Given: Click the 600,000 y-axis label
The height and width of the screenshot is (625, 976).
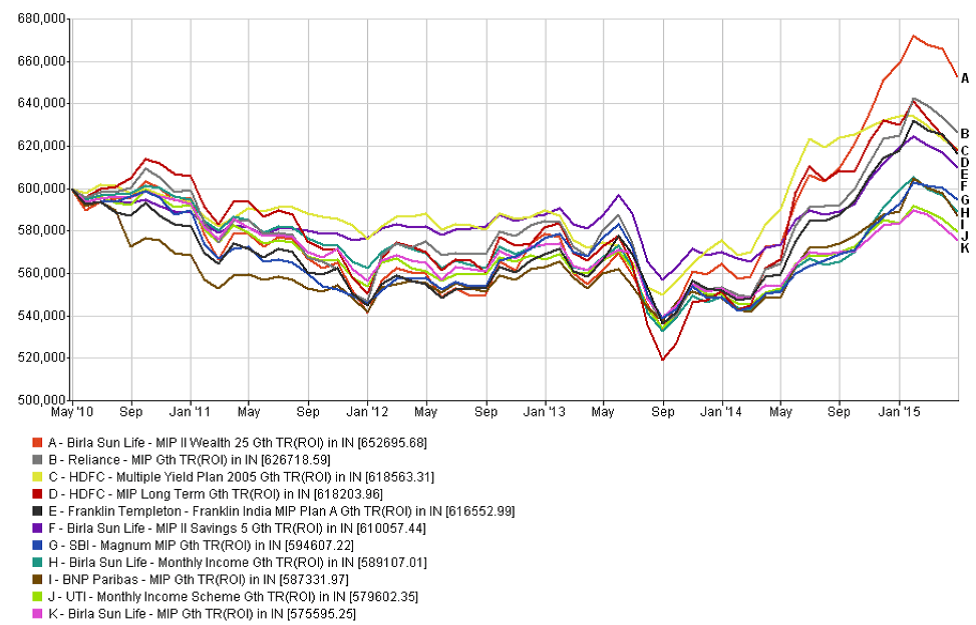Looking at the screenshot, I should 42,189.
